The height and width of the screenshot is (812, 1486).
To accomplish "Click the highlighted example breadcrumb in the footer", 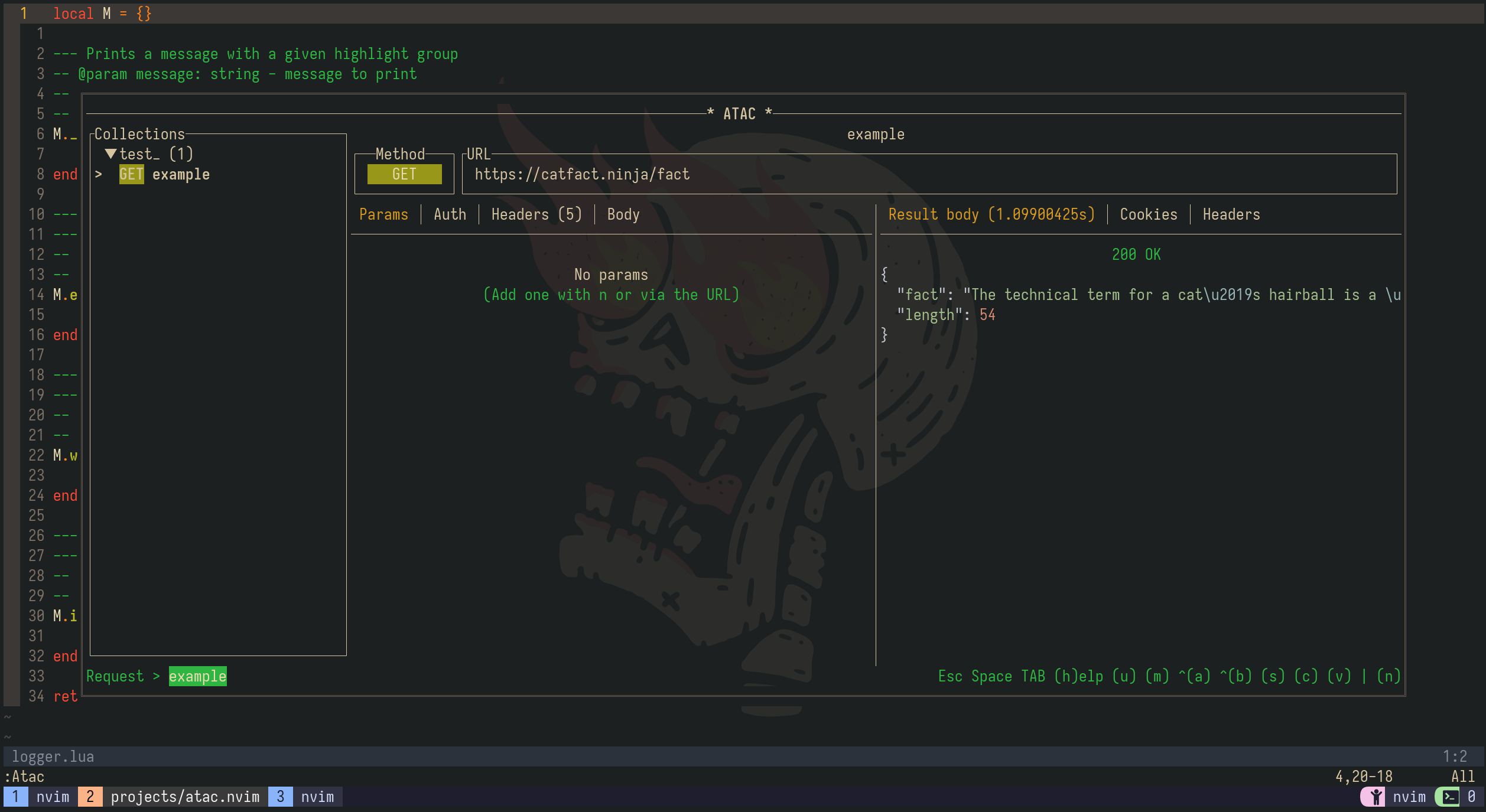I will tap(198, 676).
